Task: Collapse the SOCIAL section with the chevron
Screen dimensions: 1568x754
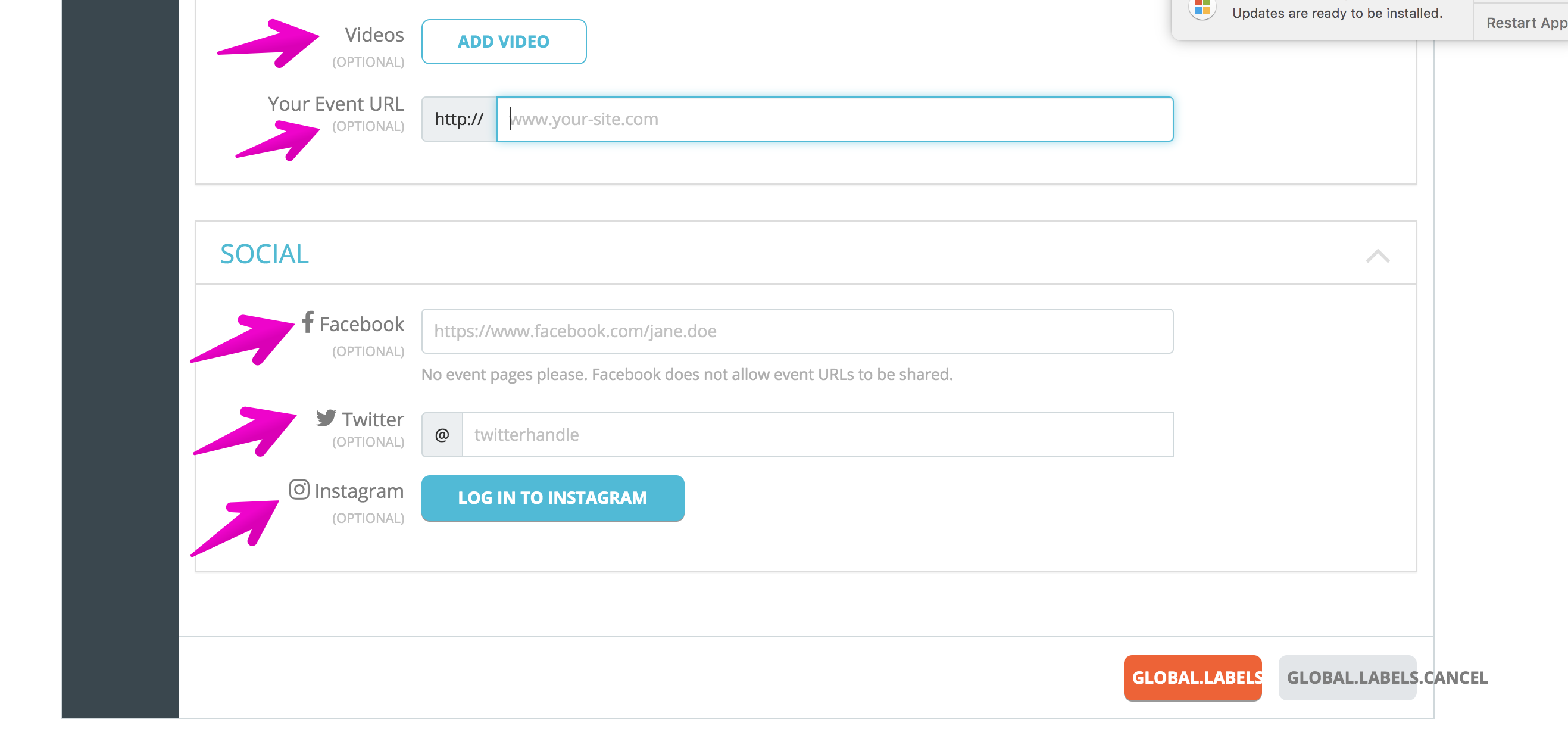Action: 1378,256
